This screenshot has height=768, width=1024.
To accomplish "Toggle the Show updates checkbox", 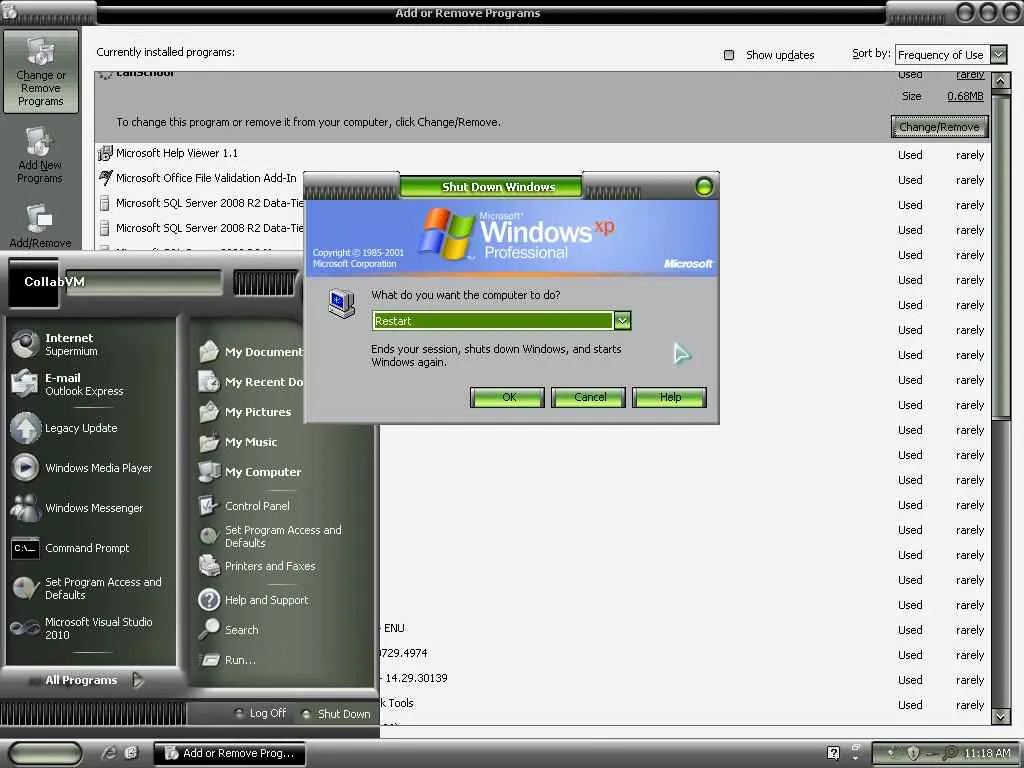I will (729, 55).
